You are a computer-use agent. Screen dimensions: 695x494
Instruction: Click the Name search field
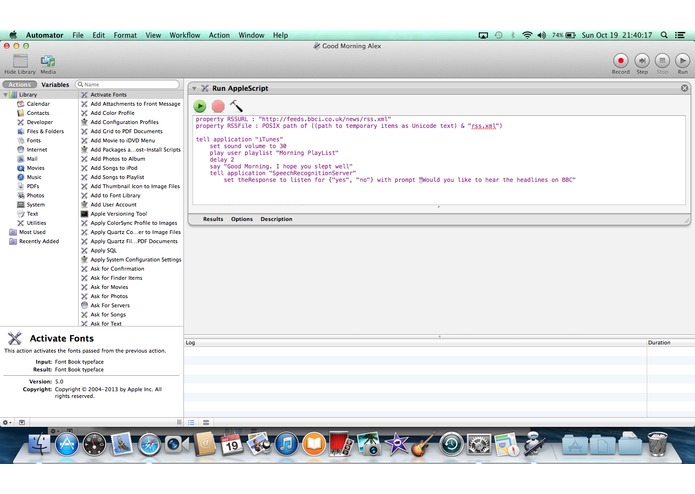(128, 84)
